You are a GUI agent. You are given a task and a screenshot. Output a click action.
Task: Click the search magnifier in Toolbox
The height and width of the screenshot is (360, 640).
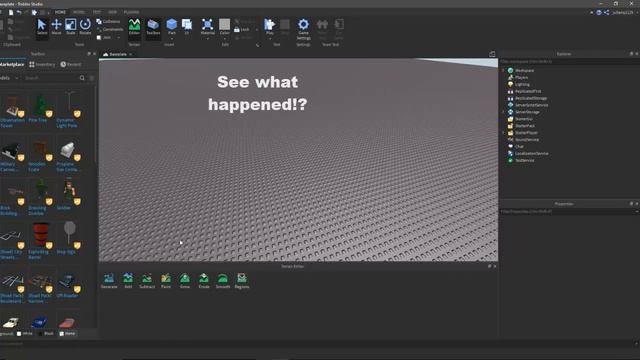tap(82, 78)
